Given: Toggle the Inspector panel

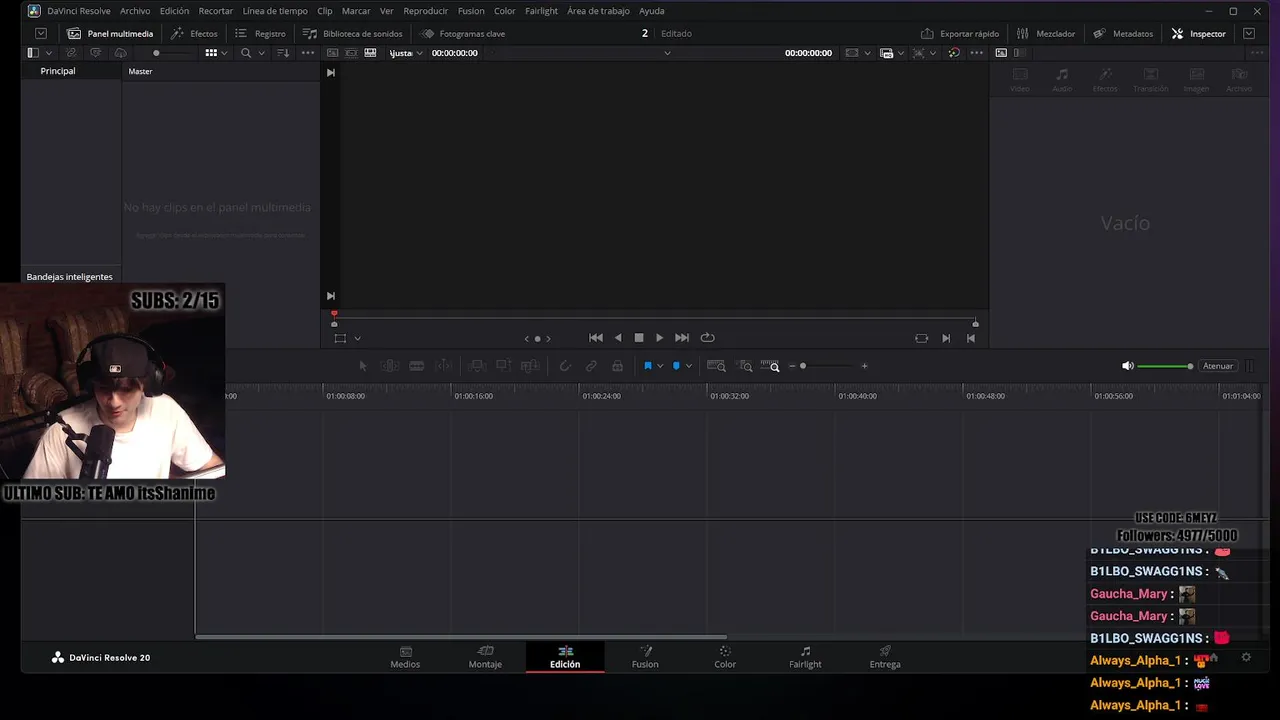Looking at the screenshot, I should click(x=1198, y=33).
